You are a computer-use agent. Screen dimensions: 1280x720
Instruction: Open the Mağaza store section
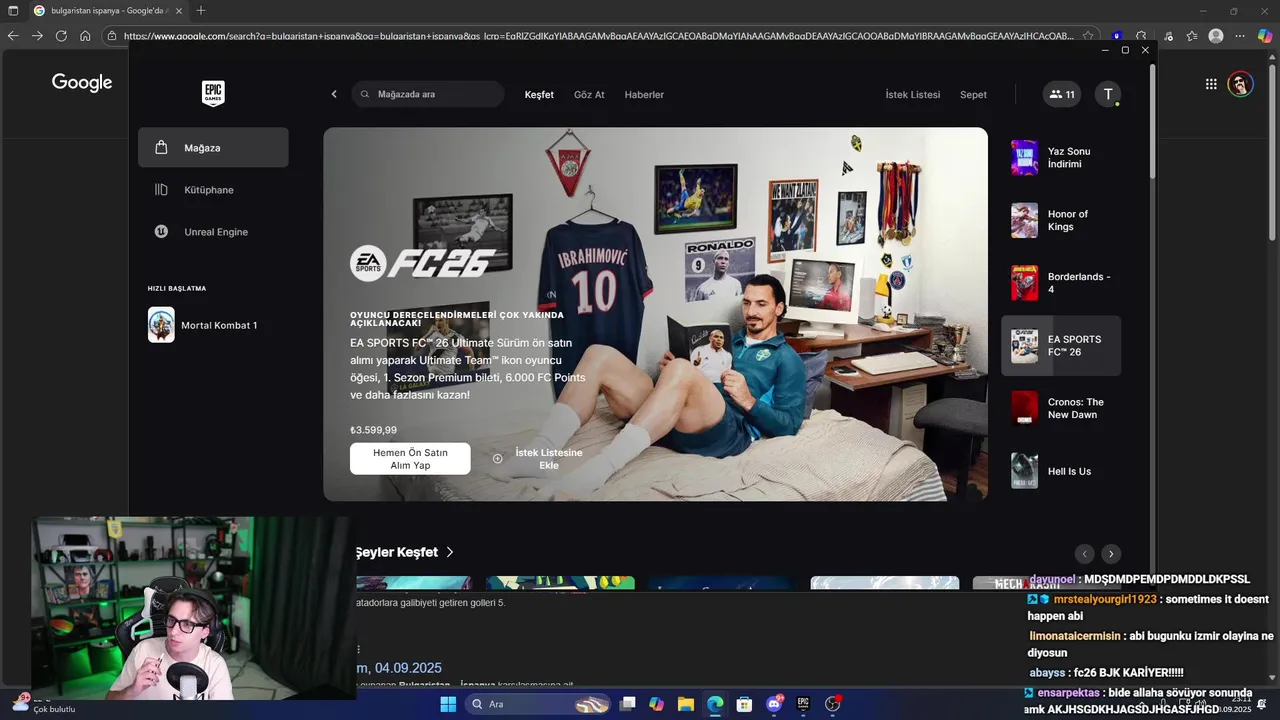pos(213,147)
